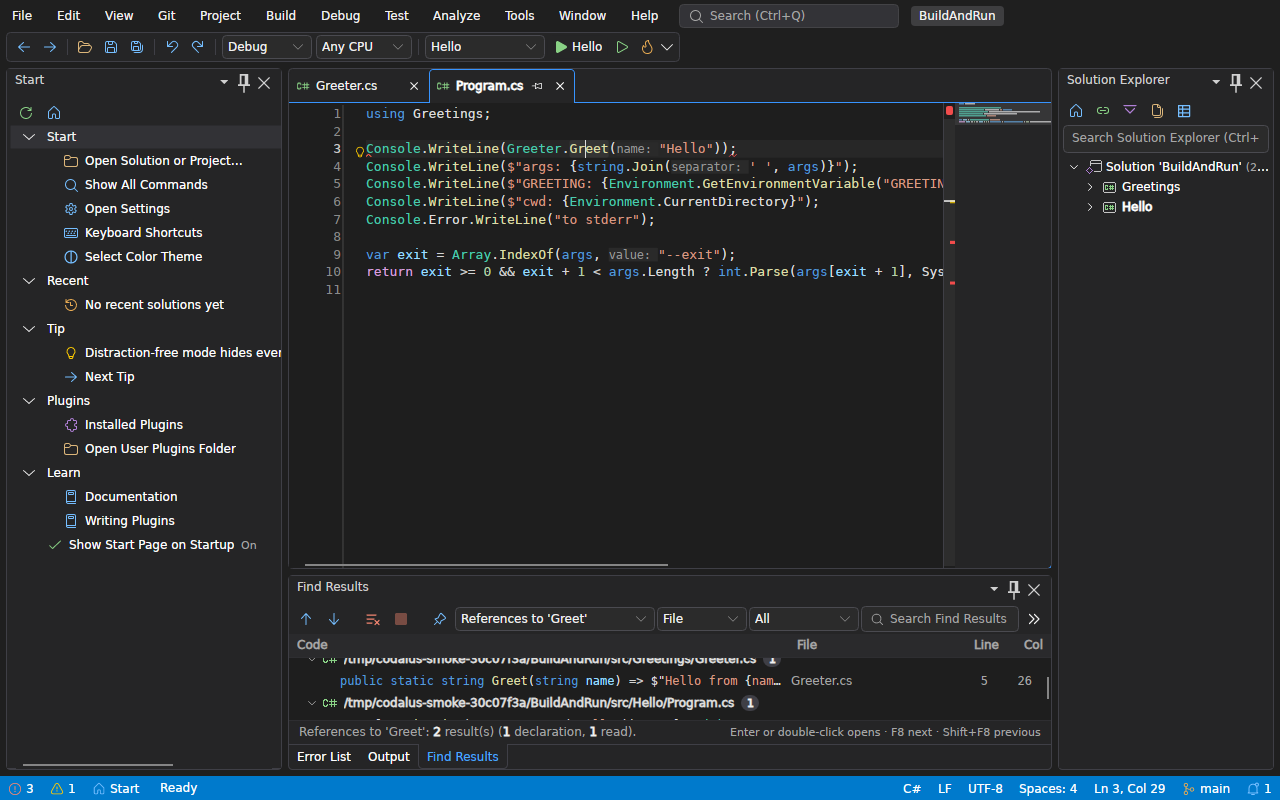Click the single-disk Save icon in the toolbar
This screenshot has width=1280, height=800.
coord(111,47)
